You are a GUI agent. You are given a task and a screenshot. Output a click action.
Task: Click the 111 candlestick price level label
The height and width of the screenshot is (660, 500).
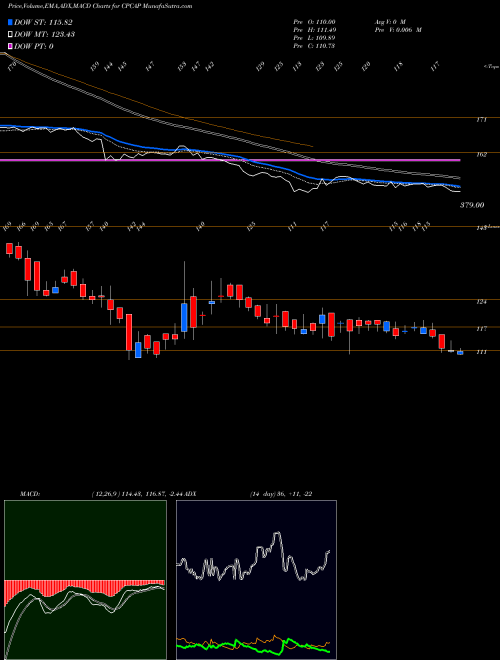pyautogui.click(x=481, y=352)
